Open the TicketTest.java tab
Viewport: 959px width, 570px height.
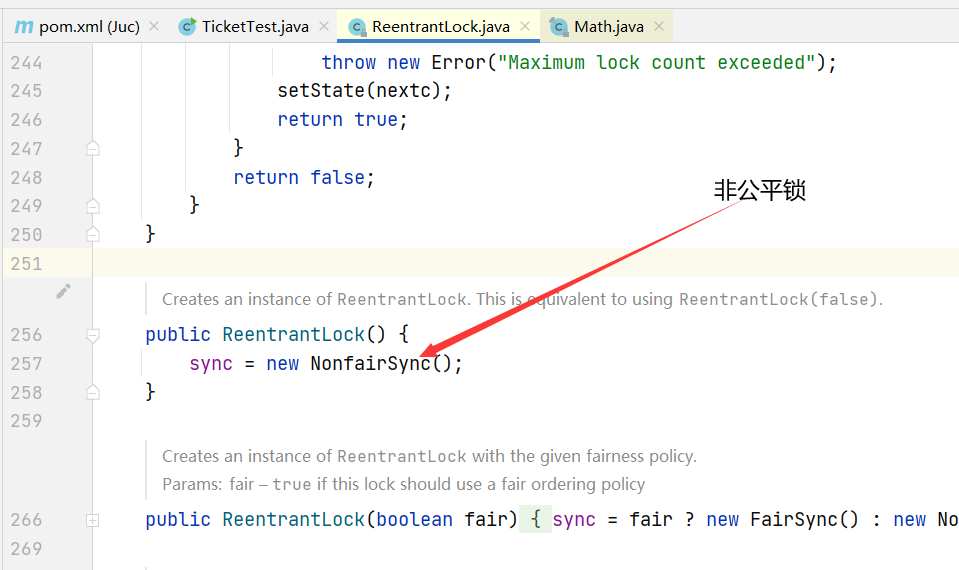tap(255, 27)
